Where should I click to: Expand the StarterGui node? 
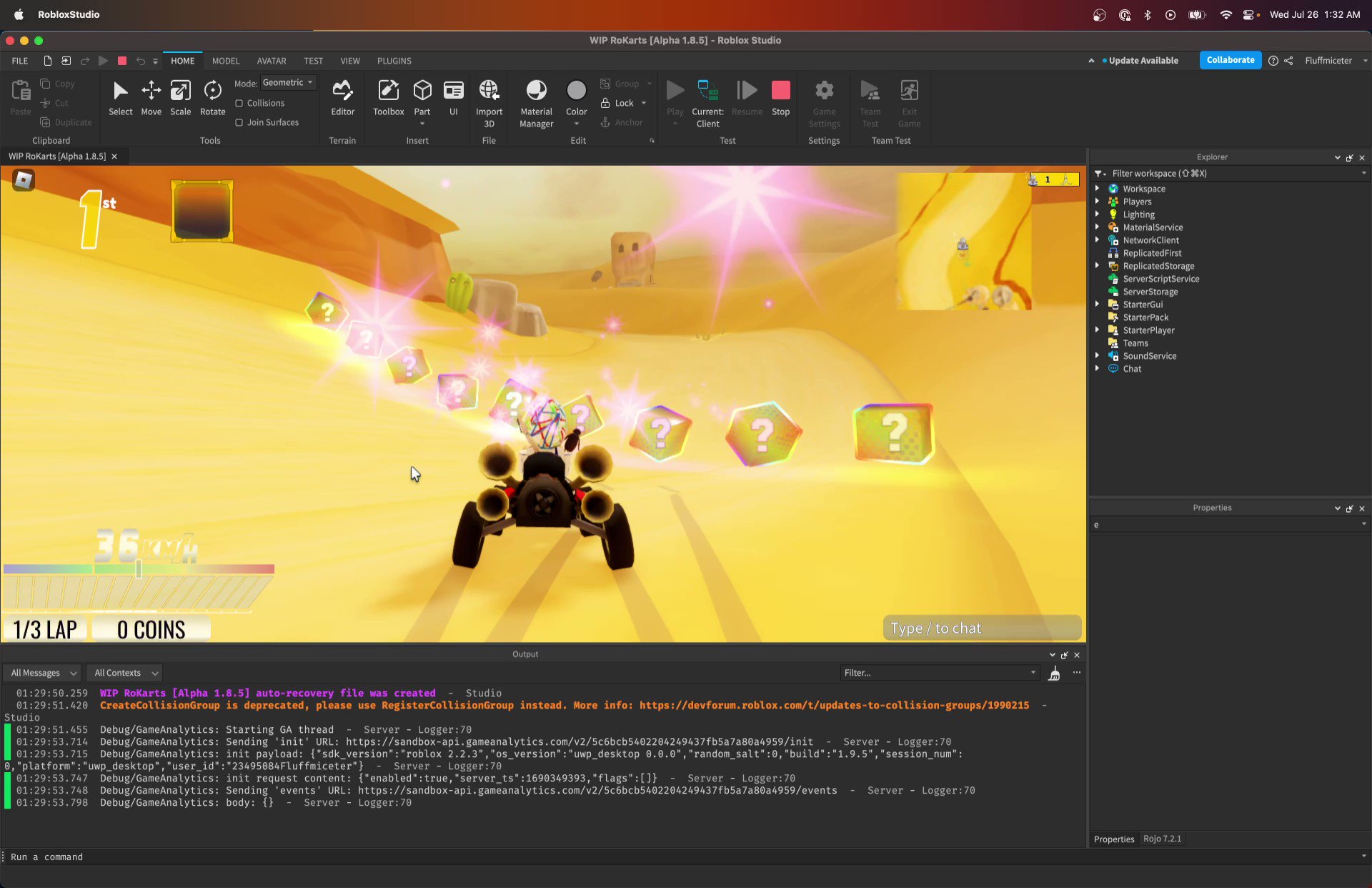pyautogui.click(x=1097, y=305)
